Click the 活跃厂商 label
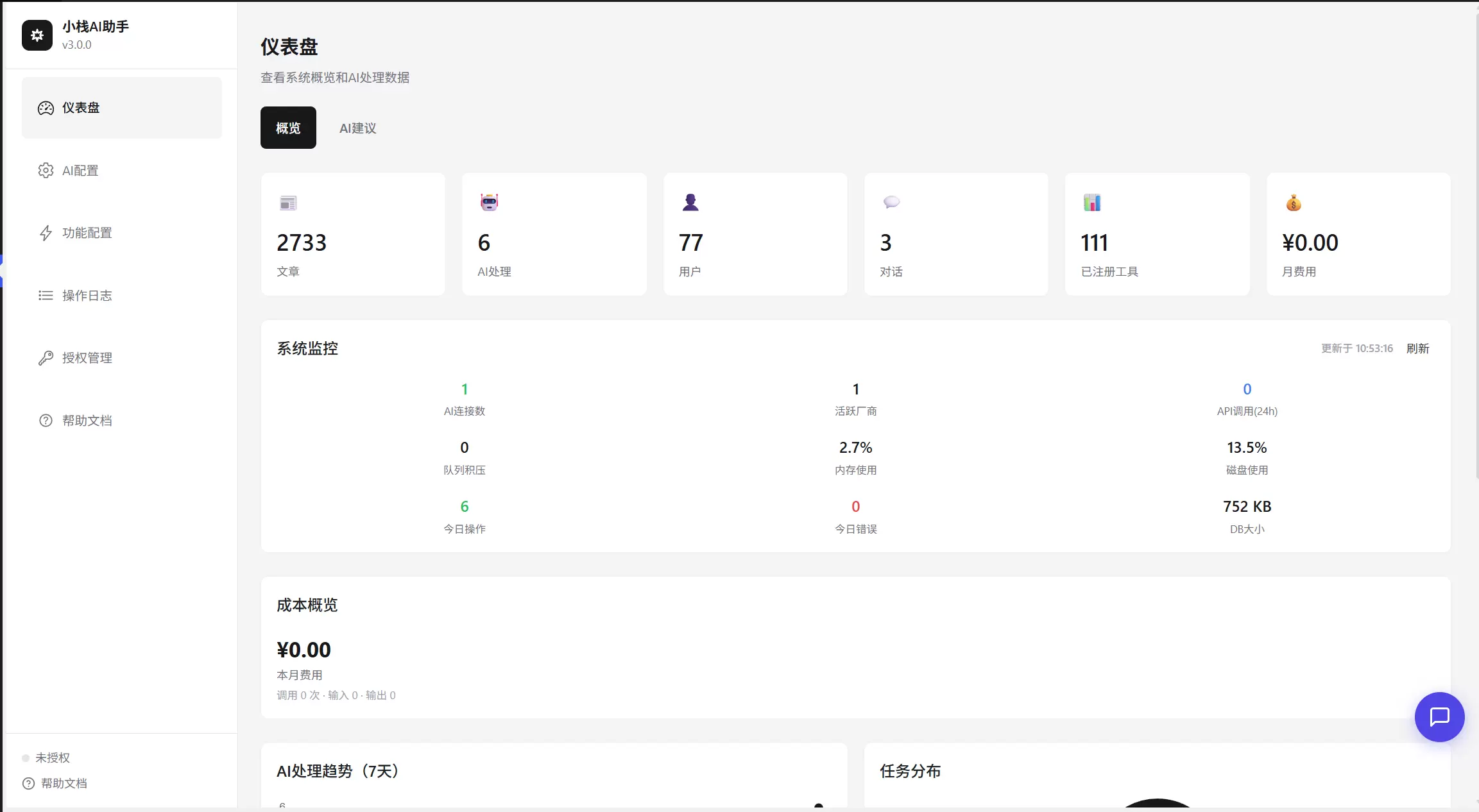The width and height of the screenshot is (1479, 812). click(855, 411)
